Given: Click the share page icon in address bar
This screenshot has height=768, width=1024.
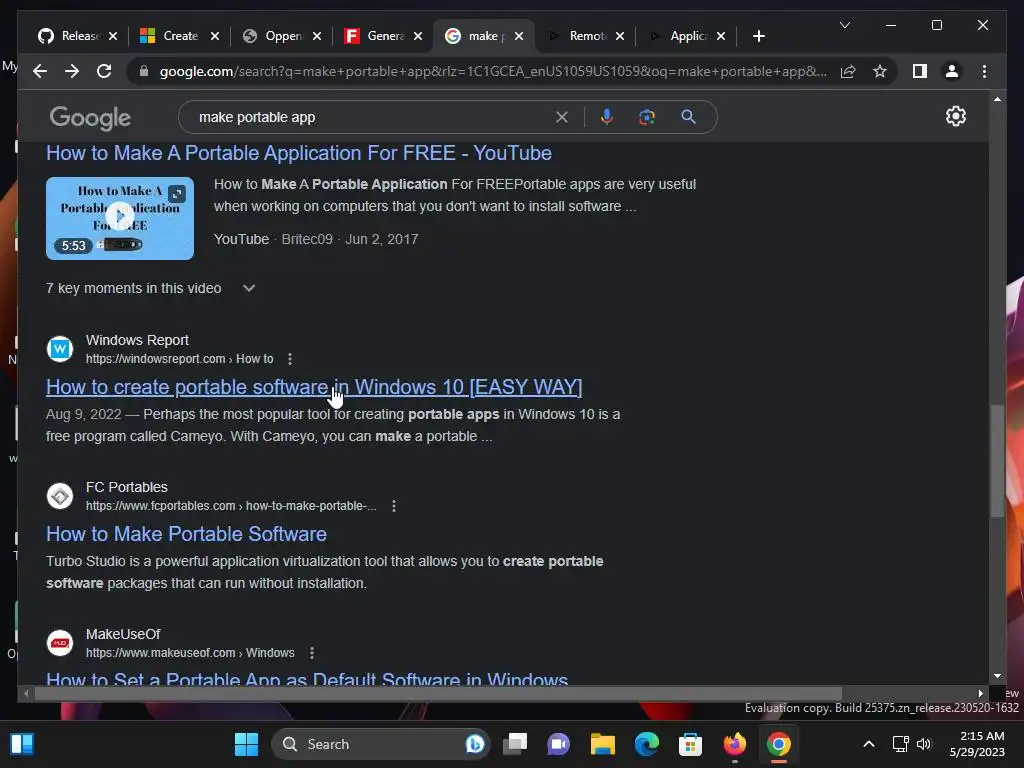Looking at the screenshot, I should coord(848,71).
